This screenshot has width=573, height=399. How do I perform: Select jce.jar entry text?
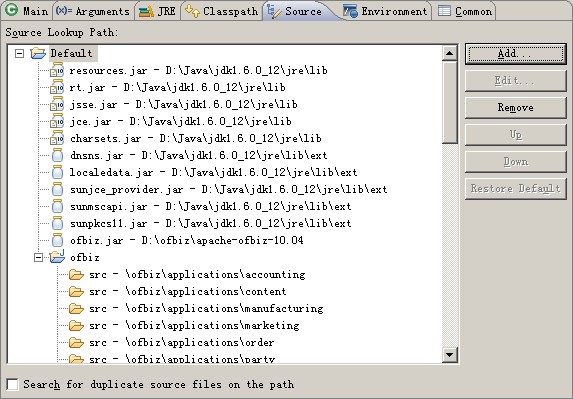coord(181,121)
